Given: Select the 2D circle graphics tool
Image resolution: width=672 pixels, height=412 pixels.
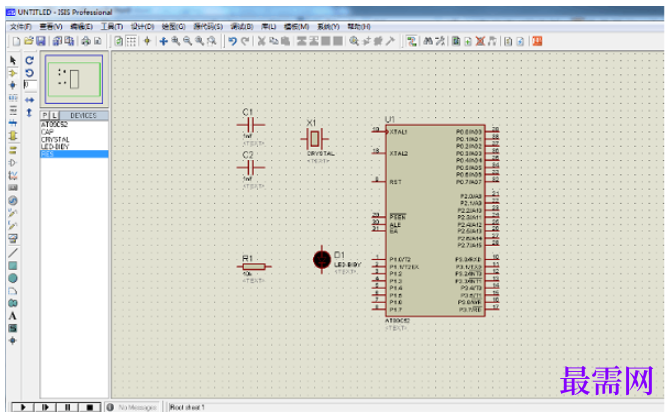Looking at the screenshot, I should pyautogui.click(x=13, y=278).
